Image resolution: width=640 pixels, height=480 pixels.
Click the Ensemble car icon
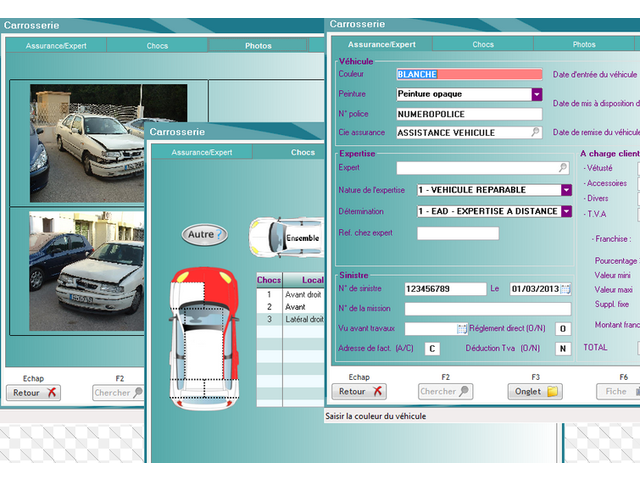pos(287,238)
